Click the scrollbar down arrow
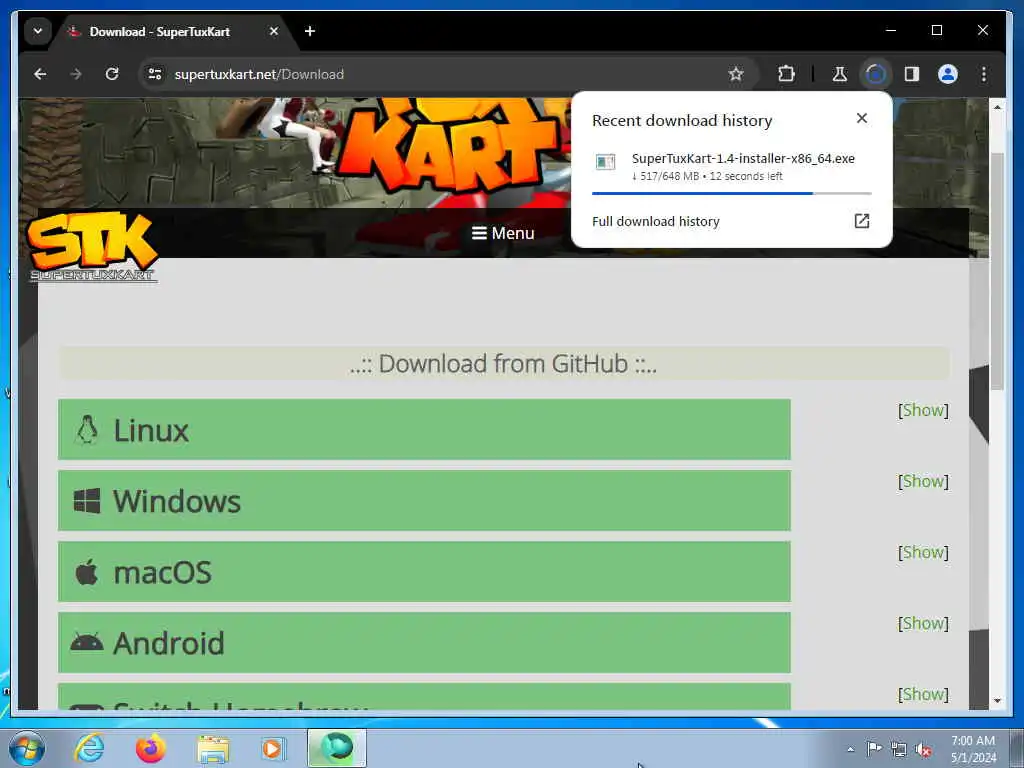1024x768 pixels. tap(997, 701)
